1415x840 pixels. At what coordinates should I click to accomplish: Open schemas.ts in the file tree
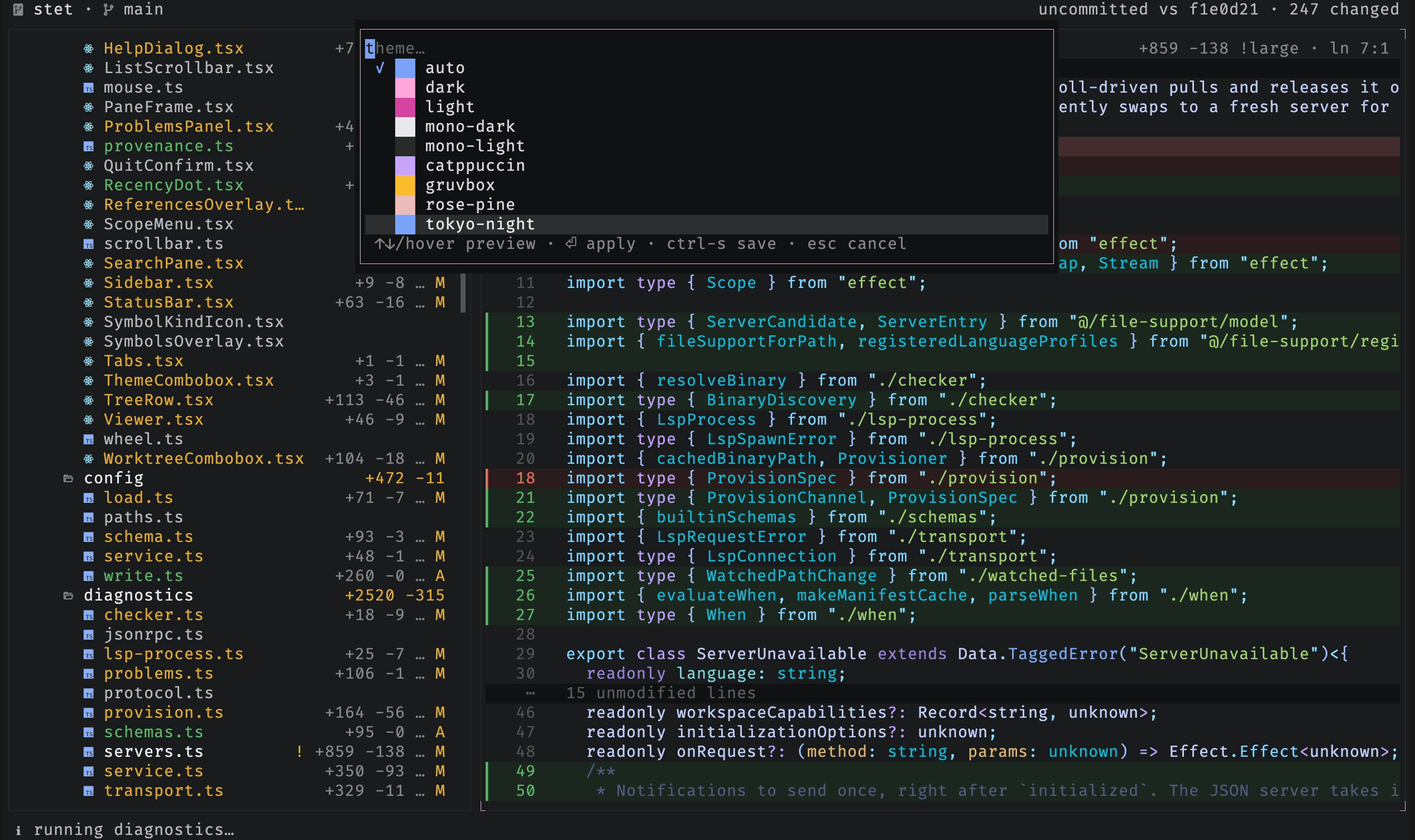coord(154,732)
